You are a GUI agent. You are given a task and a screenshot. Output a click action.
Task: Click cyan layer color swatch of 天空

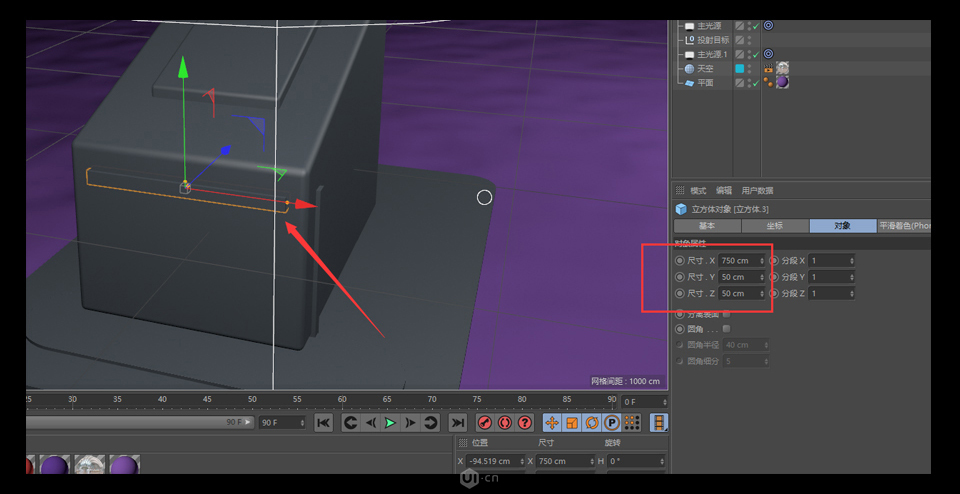740,69
